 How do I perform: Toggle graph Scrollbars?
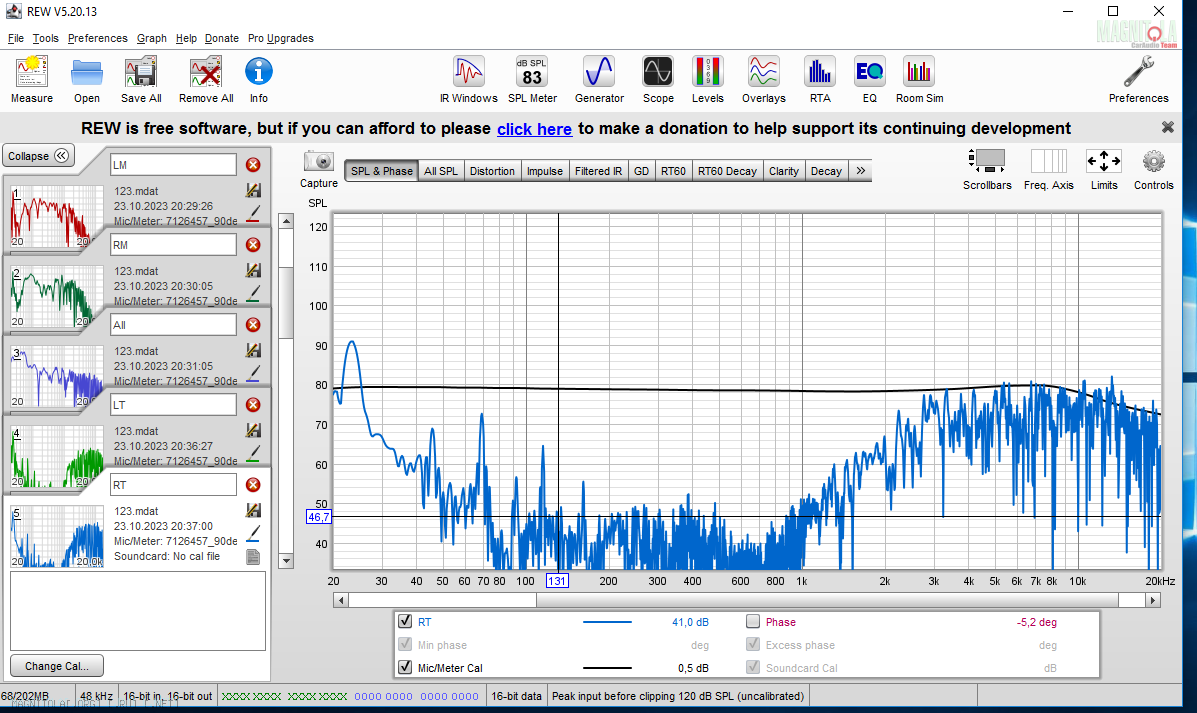coord(987,169)
